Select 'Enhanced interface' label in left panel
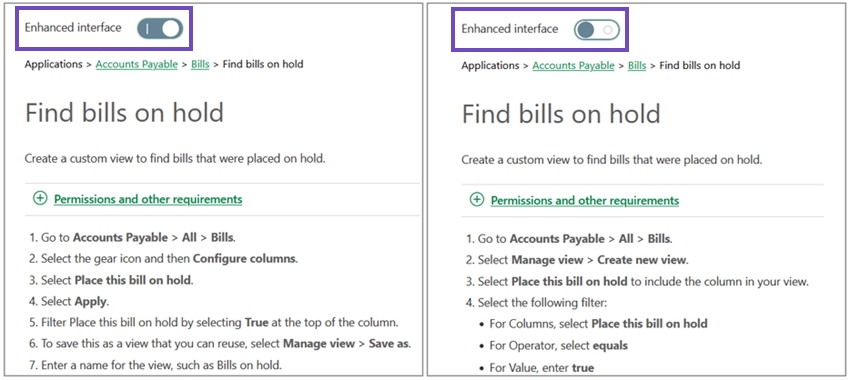The height and width of the screenshot is (380, 850). pyautogui.click(x=73, y=28)
